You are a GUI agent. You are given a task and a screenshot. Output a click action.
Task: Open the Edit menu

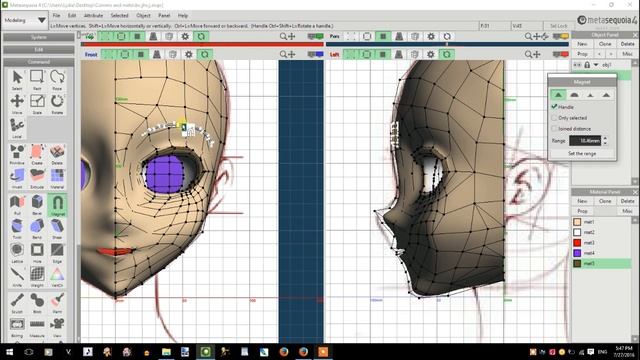(72, 16)
